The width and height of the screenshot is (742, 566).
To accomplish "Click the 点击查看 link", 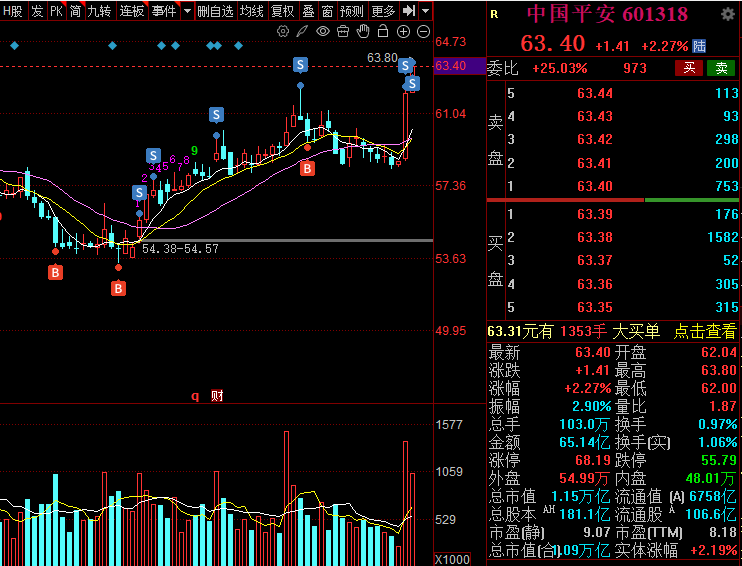I will pyautogui.click(x=705, y=331).
